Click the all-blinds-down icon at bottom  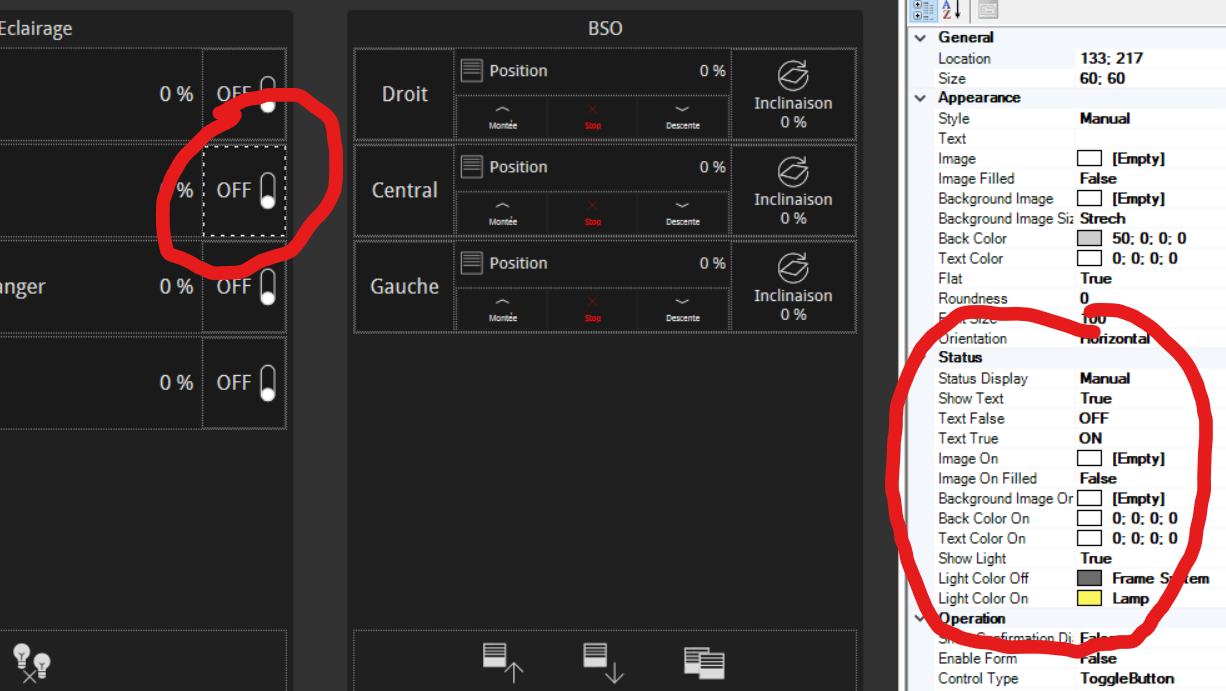tap(601, 662)
